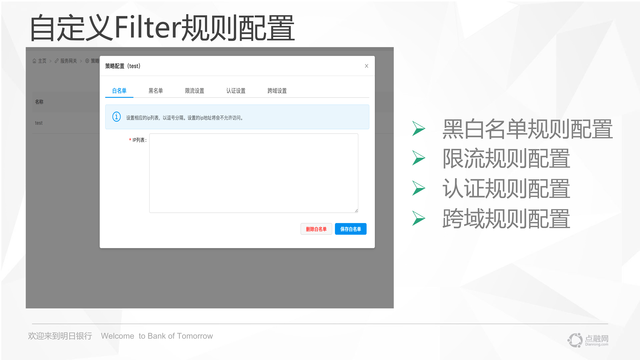Click the red 删除白名单 button

pyautogui.click(x=316, y=229)
